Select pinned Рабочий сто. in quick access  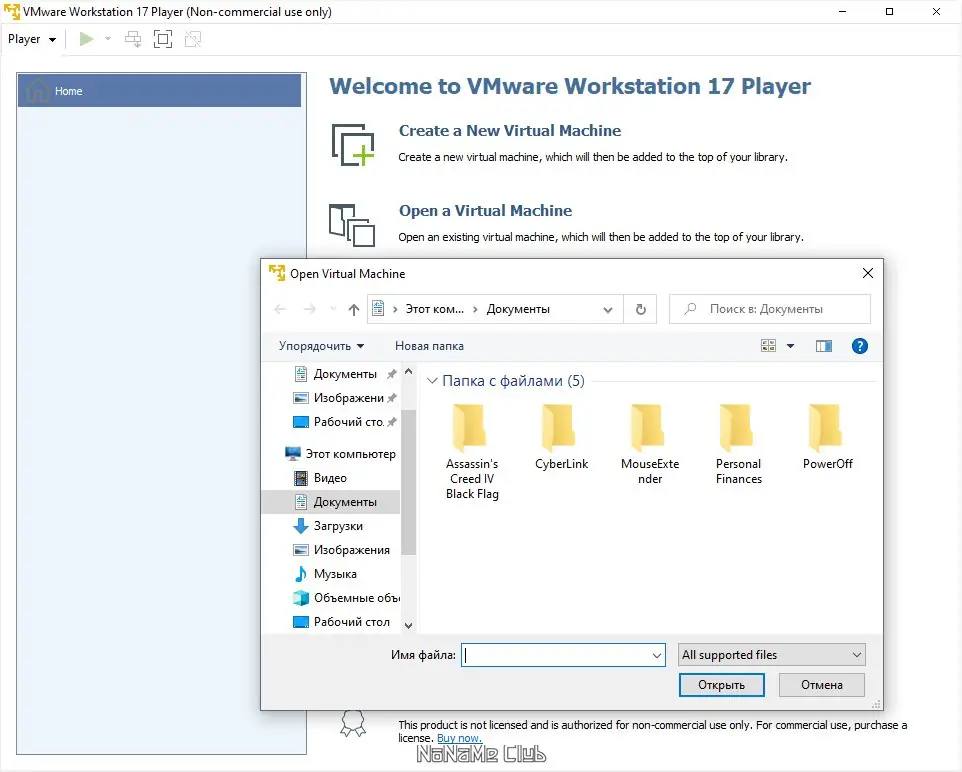345,422
